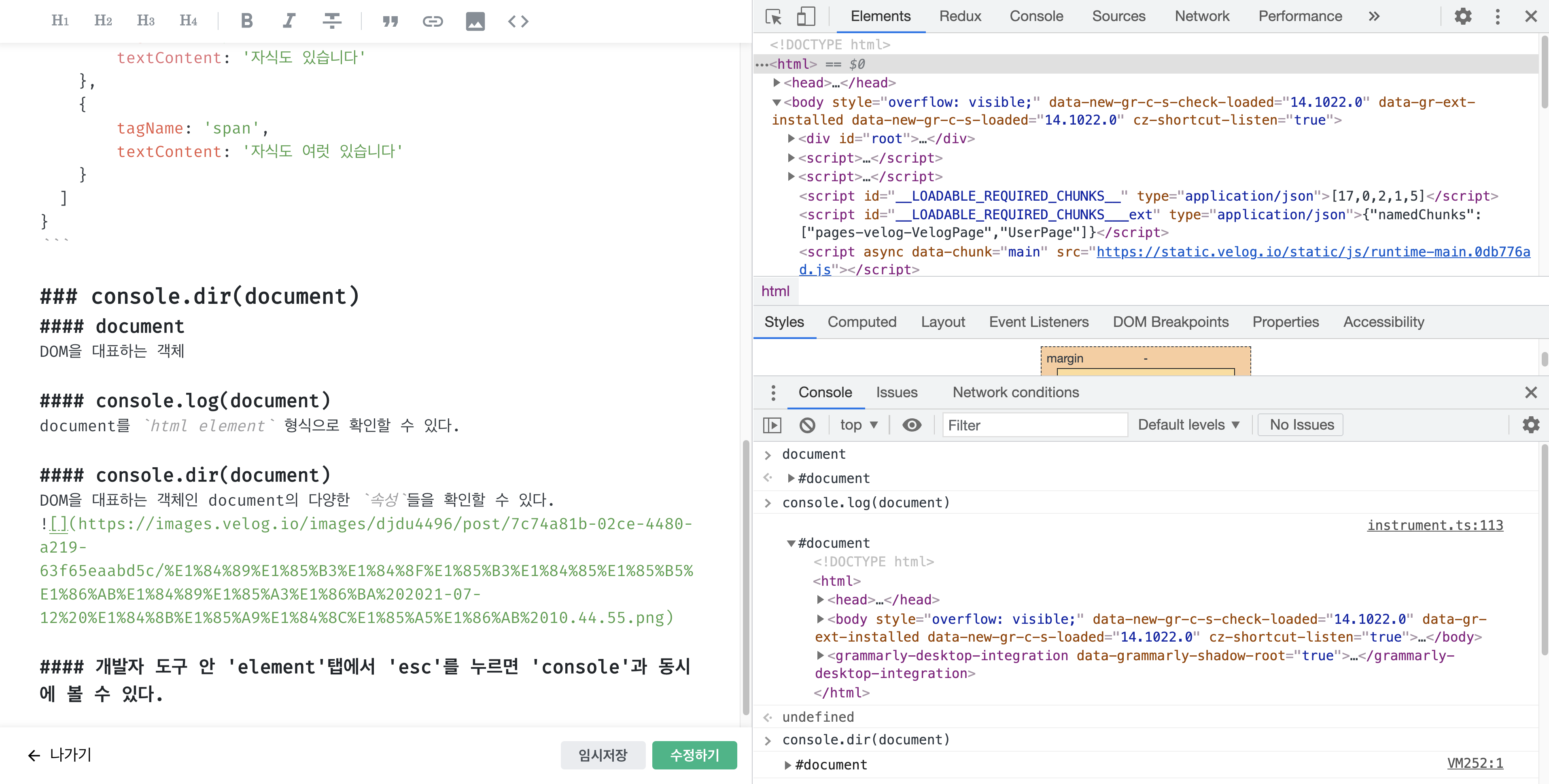
Task: Open top JavaScript context dropdown
Action: [859, 426]
